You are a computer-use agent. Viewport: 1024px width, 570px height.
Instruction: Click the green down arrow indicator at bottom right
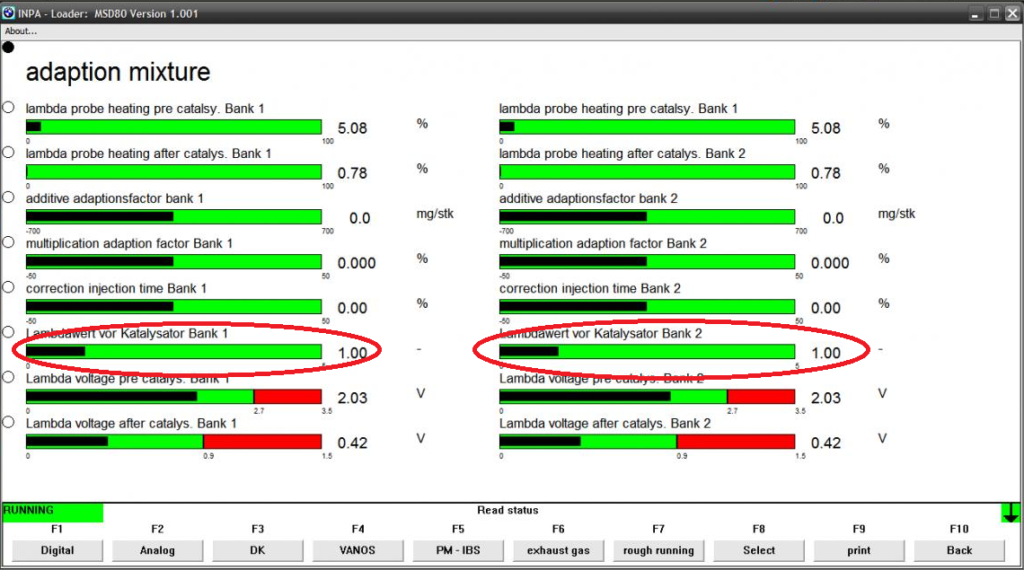1011,513
